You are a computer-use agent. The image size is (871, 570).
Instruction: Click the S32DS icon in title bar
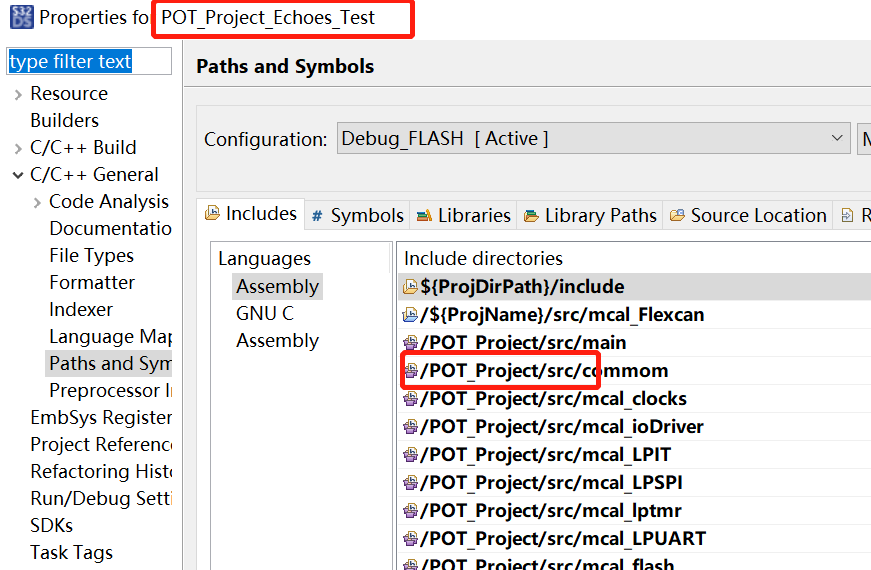20,17
